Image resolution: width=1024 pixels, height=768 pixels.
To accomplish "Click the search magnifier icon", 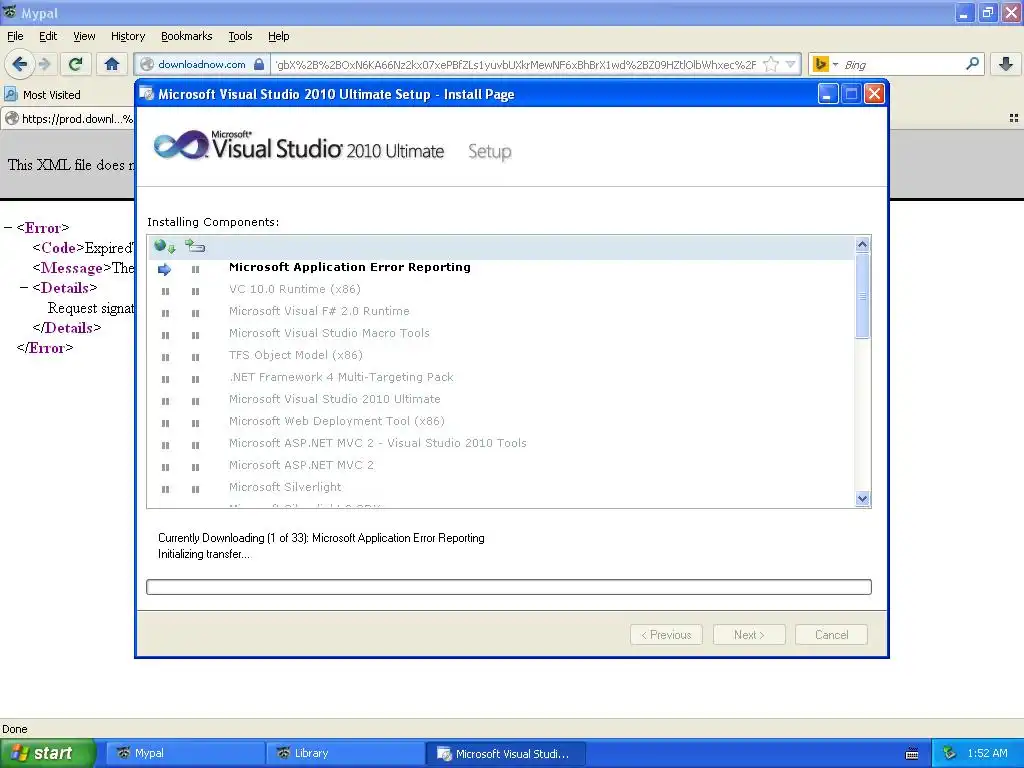I will click(972, 64).
